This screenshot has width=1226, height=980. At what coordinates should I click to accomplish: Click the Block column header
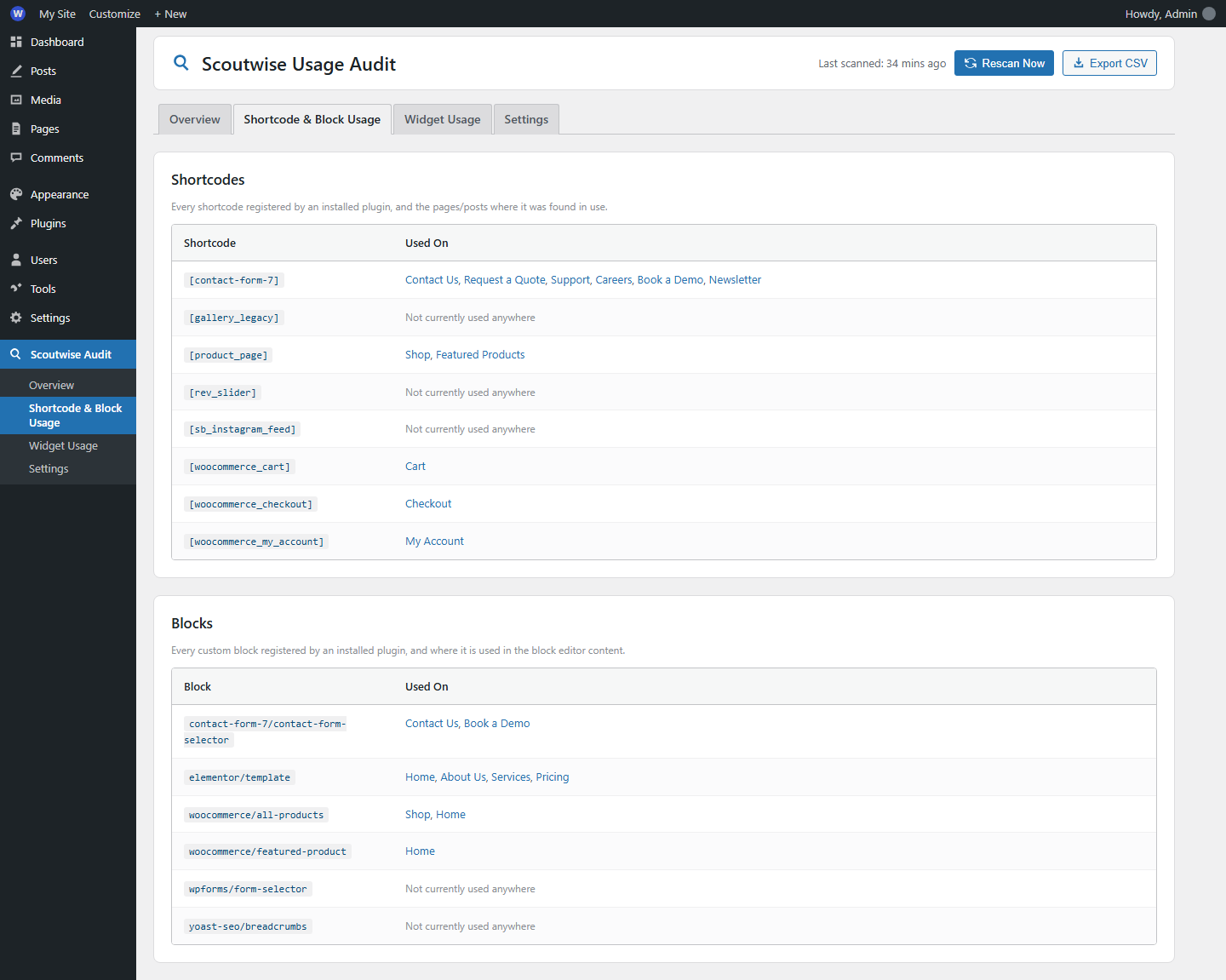click(198, 686)
